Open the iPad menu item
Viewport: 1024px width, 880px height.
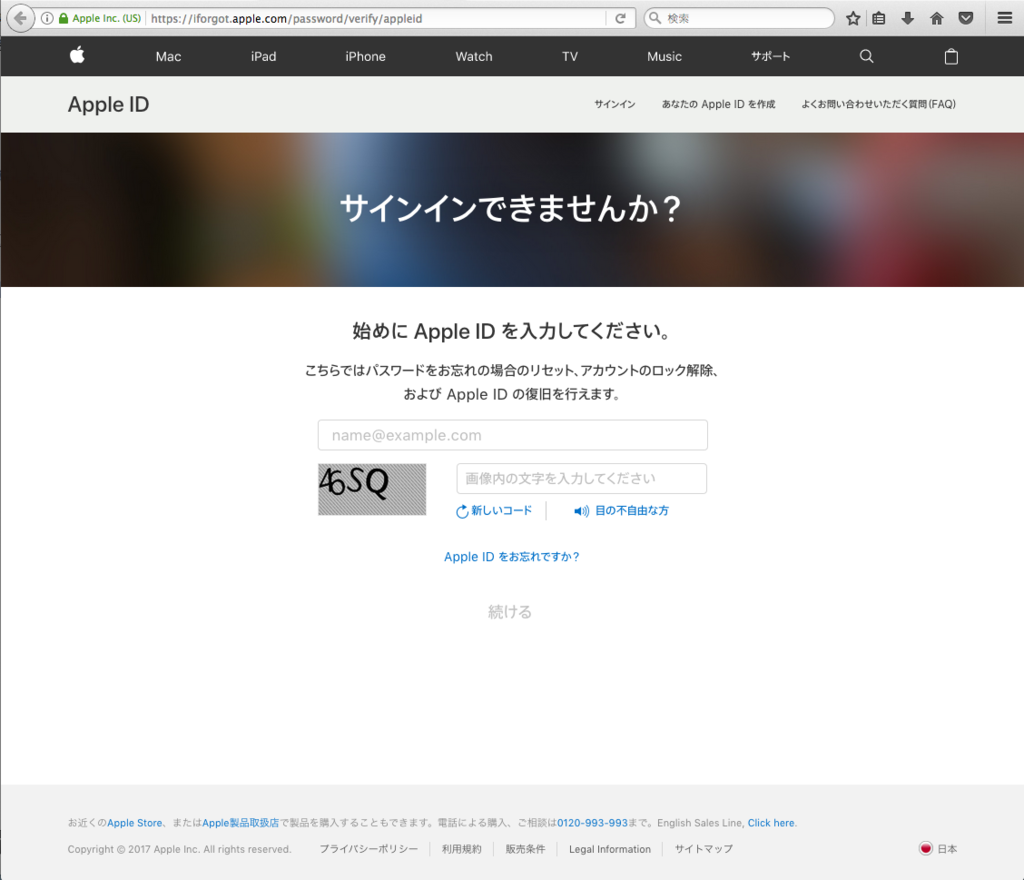pyautogui.click(x=264, y=57)
